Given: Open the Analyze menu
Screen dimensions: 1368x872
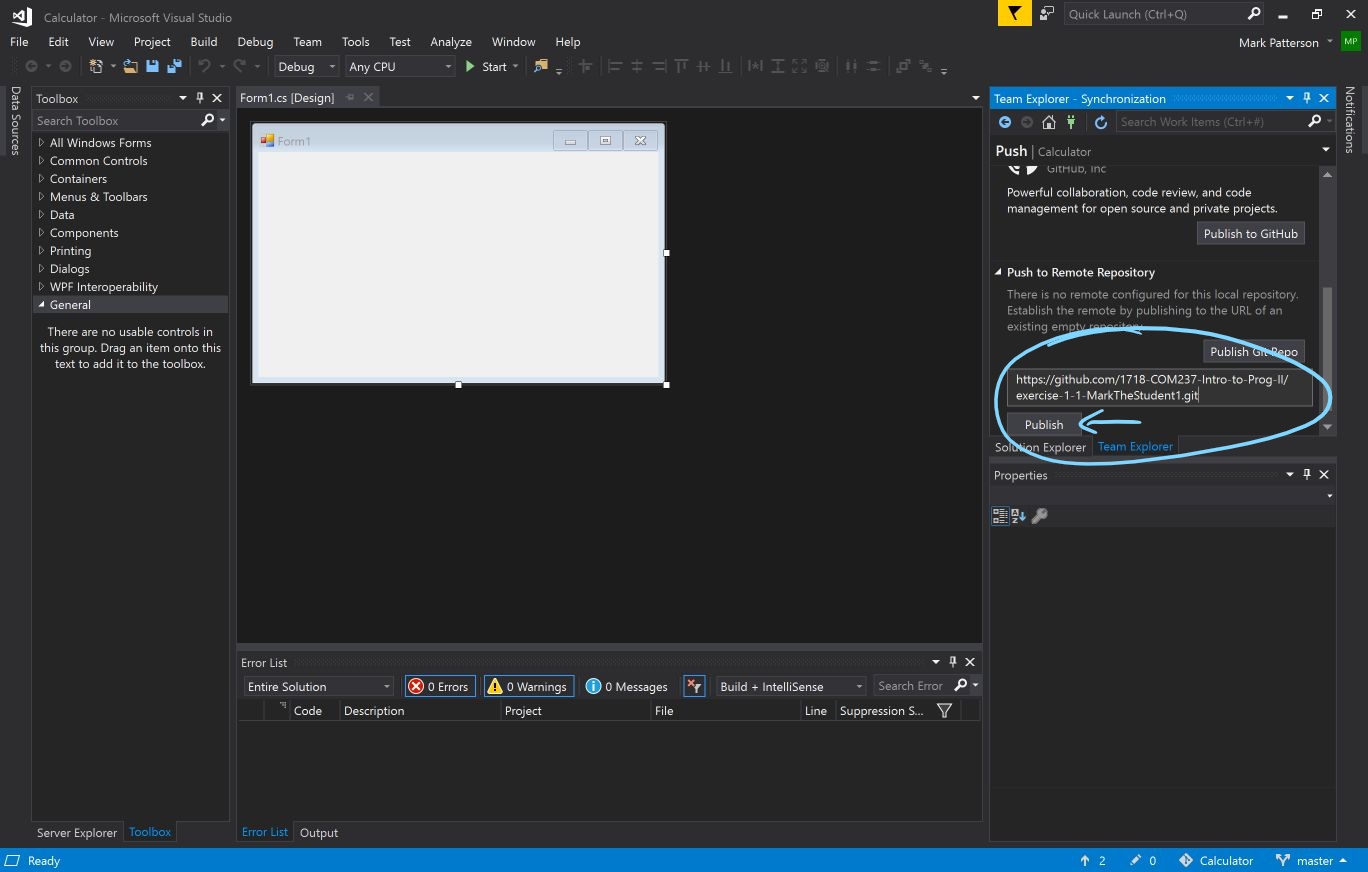Looking at the screenshot, I should click(451, 42).
